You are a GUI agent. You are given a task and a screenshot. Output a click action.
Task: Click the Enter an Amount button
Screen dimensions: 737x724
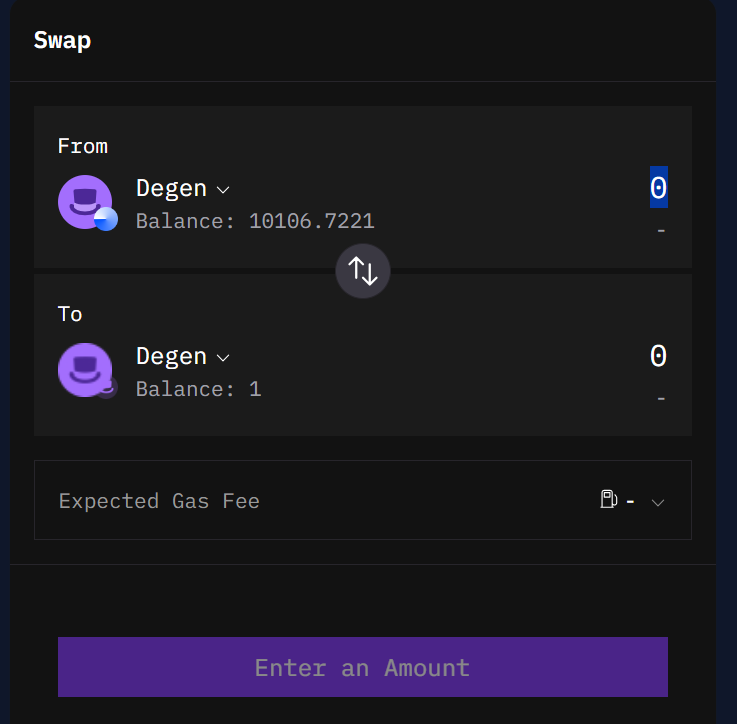(362, 667)
